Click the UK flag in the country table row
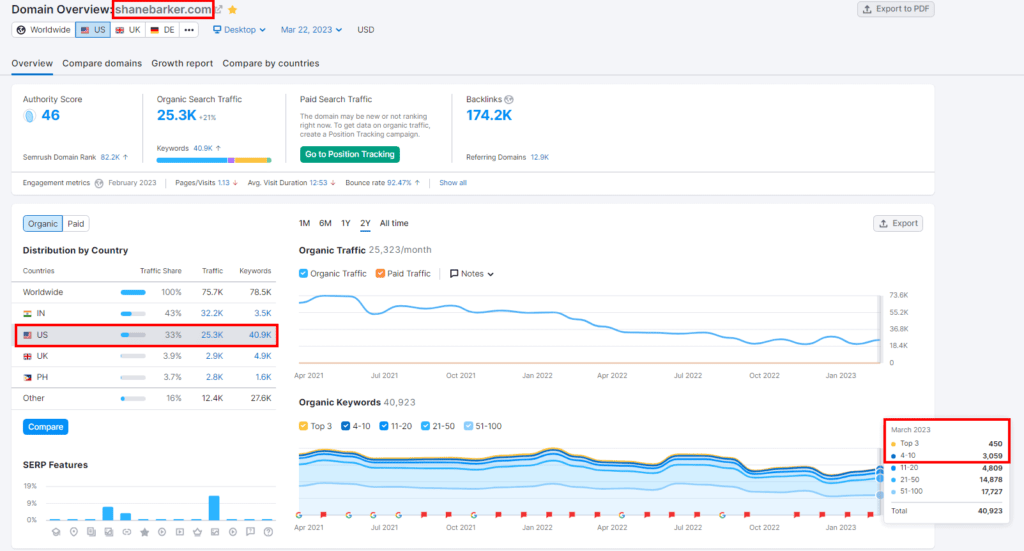This screenshot has width=1024, height=551. (x=27, y=356)
